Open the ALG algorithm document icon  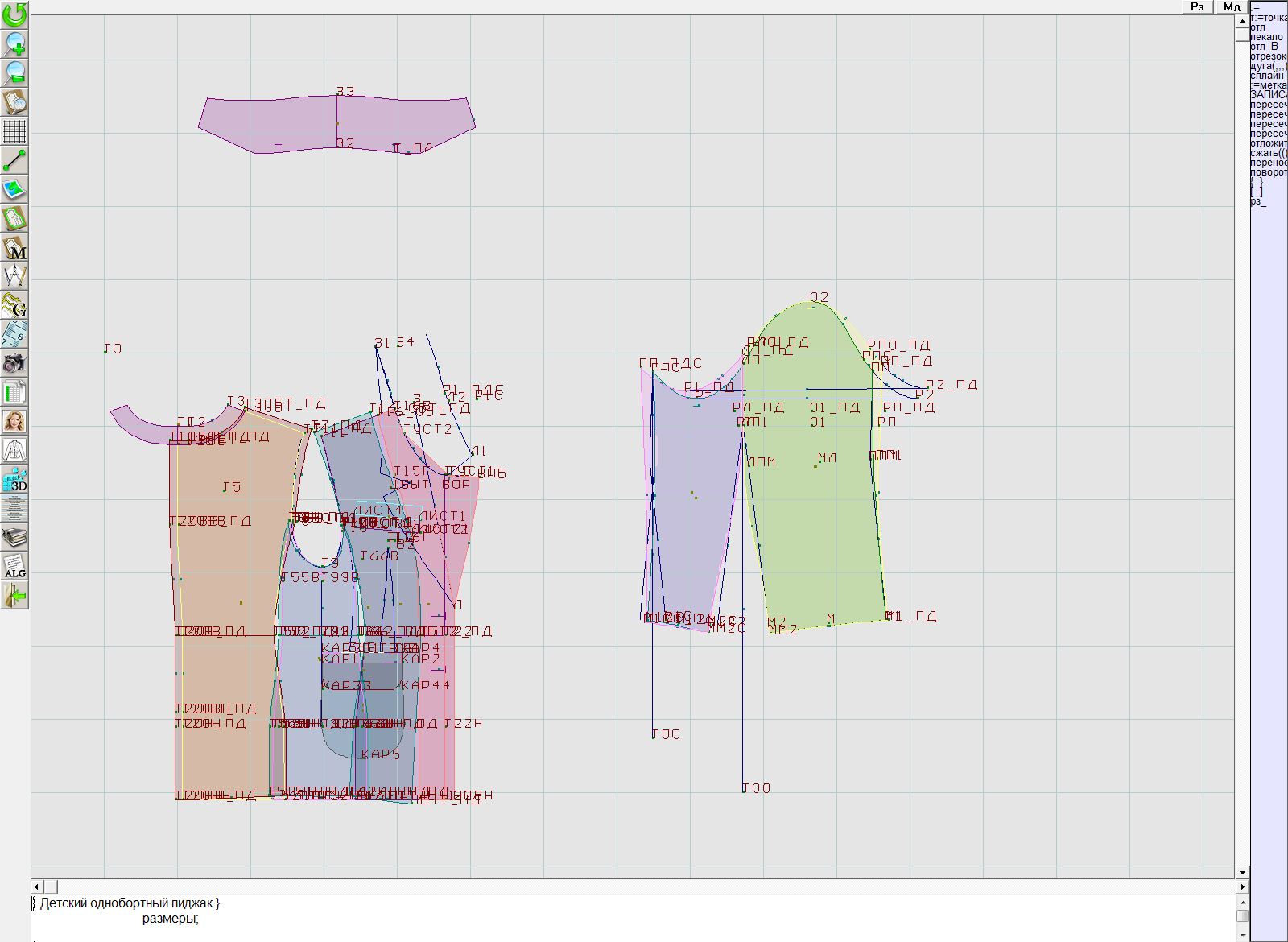(x=14, y=566)
